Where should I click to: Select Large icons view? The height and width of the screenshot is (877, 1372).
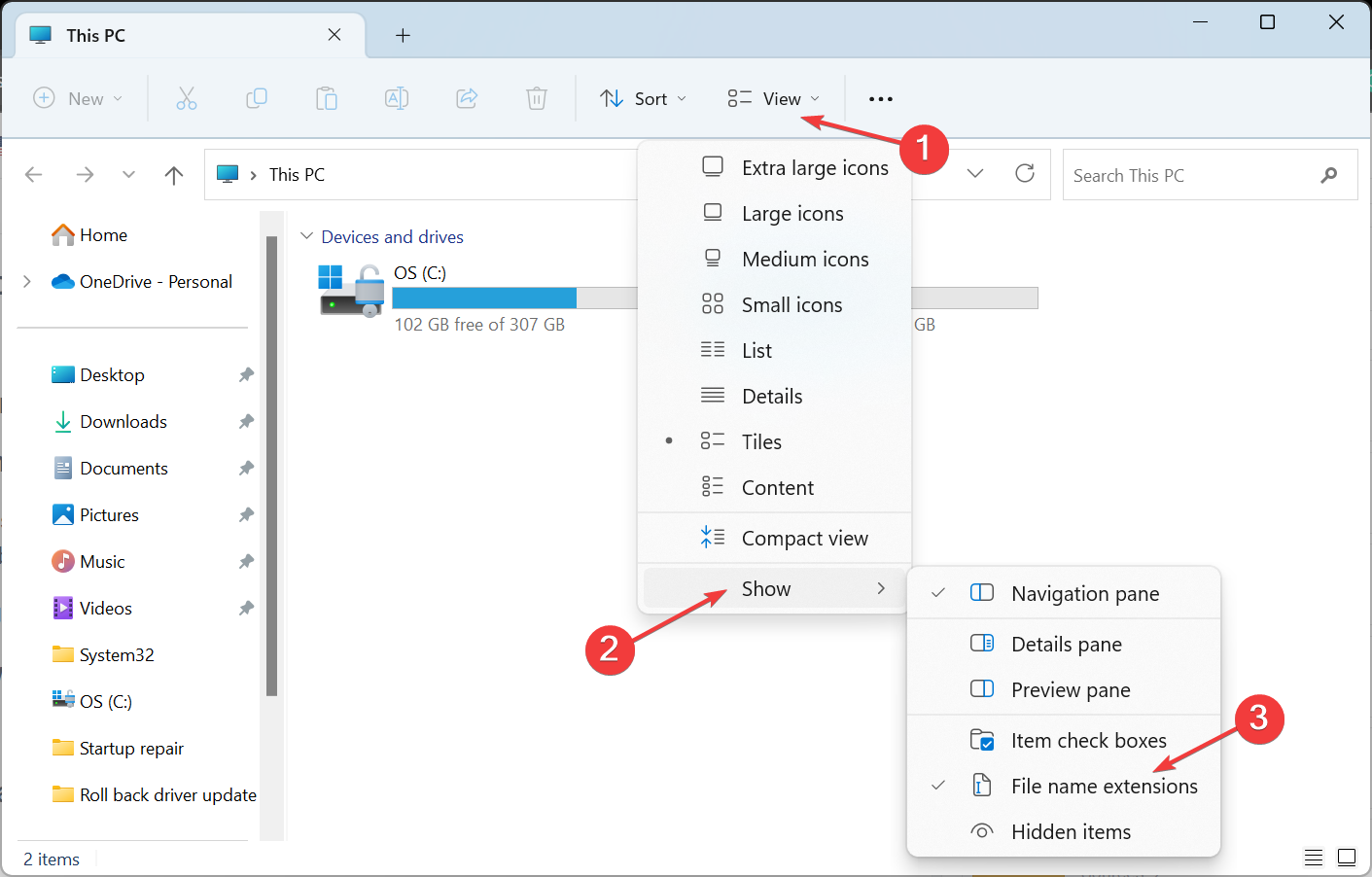(792, 213)
